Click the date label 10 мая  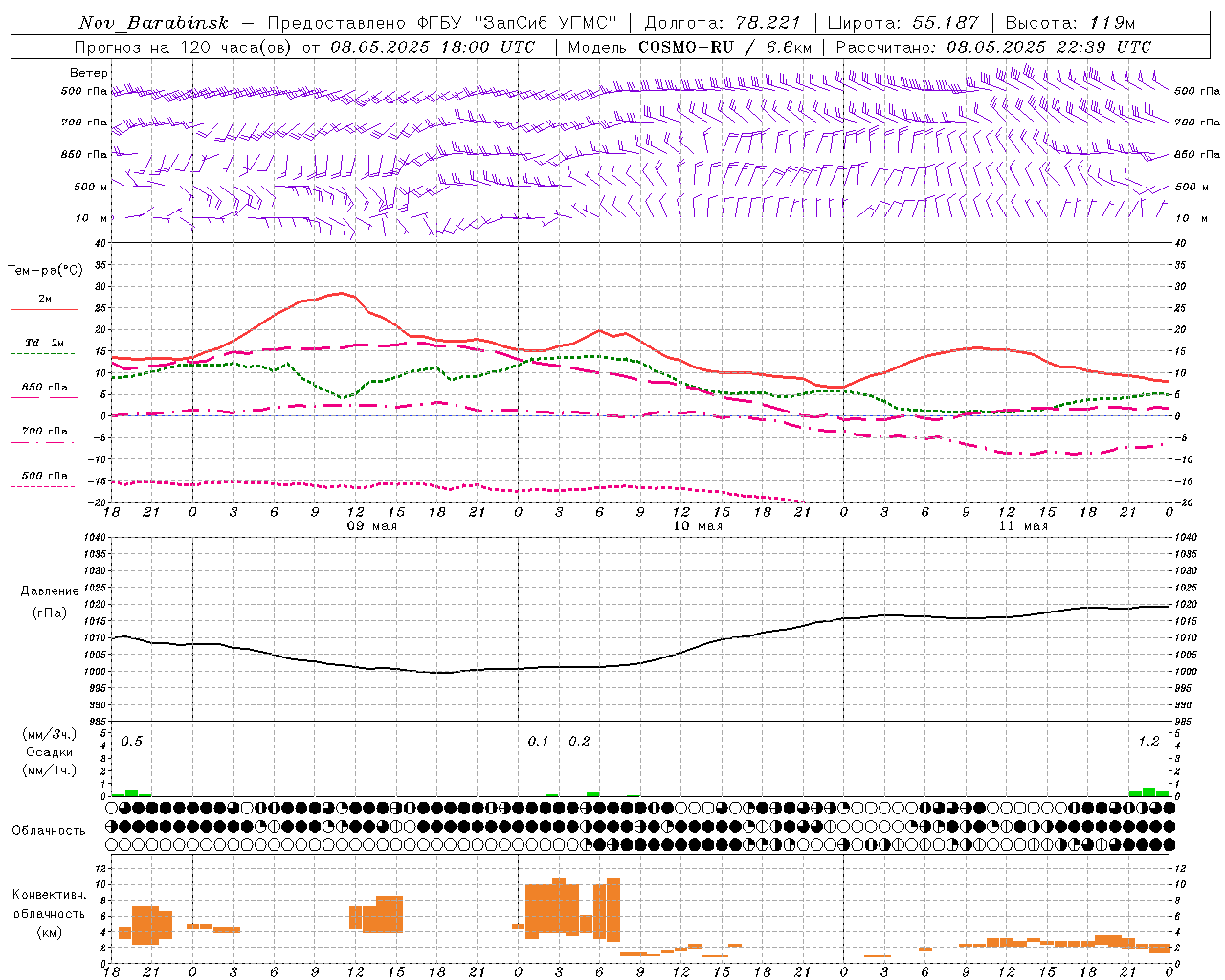pyautogui.click(x=698, y=526)
